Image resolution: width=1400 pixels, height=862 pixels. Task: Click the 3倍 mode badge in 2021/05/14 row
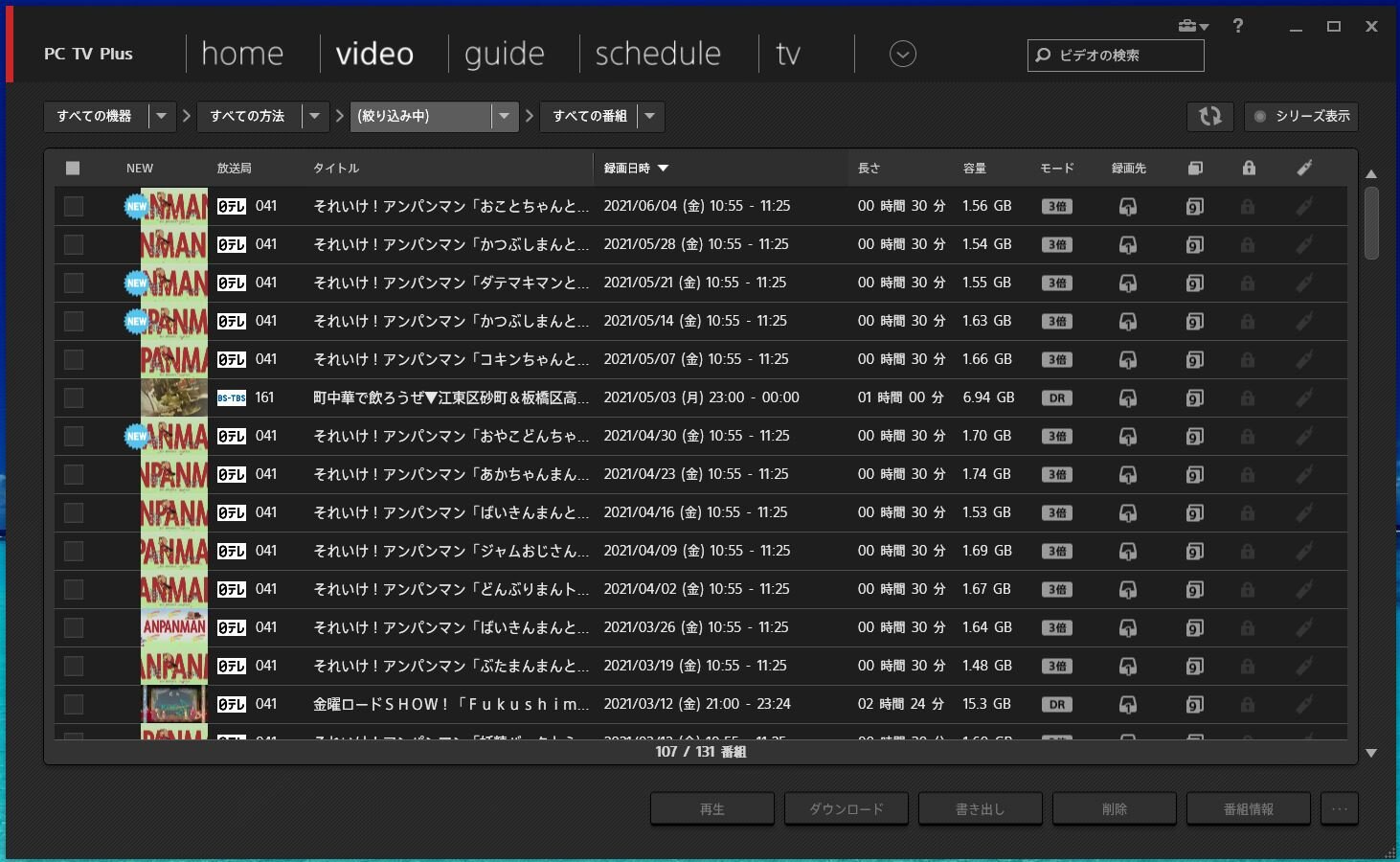point(1056,321)
